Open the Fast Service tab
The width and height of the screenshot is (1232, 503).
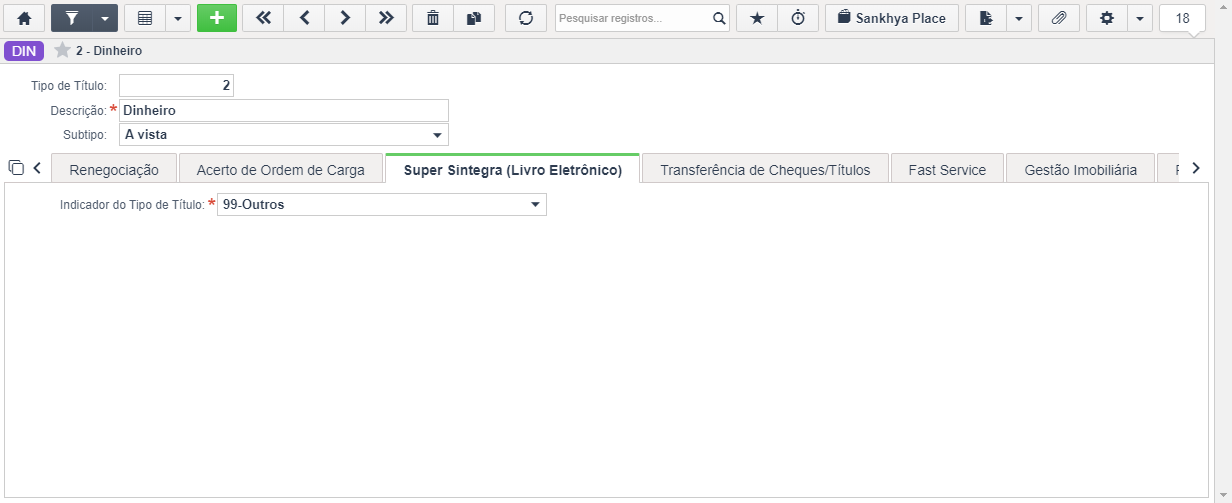coord(947,169)
